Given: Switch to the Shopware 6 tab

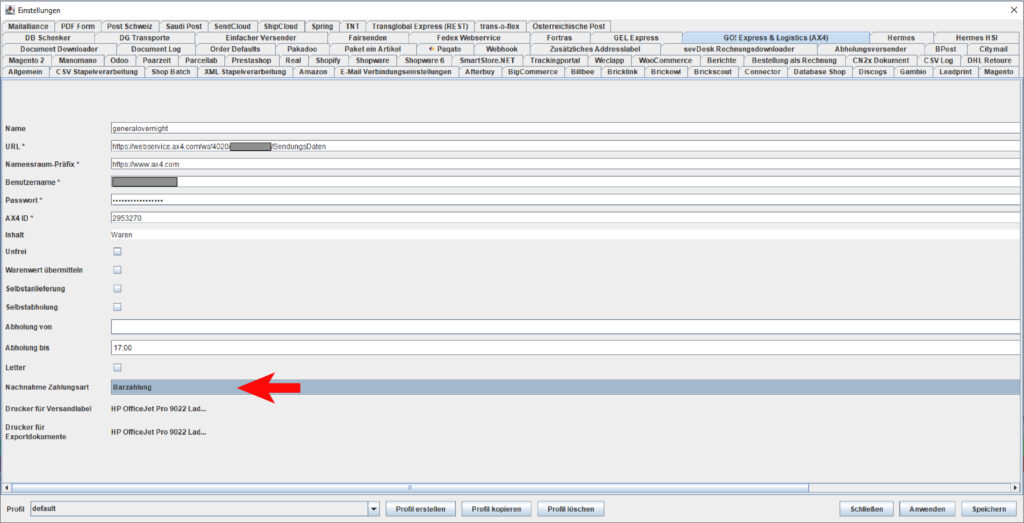Looking at the screenshot, I should click(424, 60).
